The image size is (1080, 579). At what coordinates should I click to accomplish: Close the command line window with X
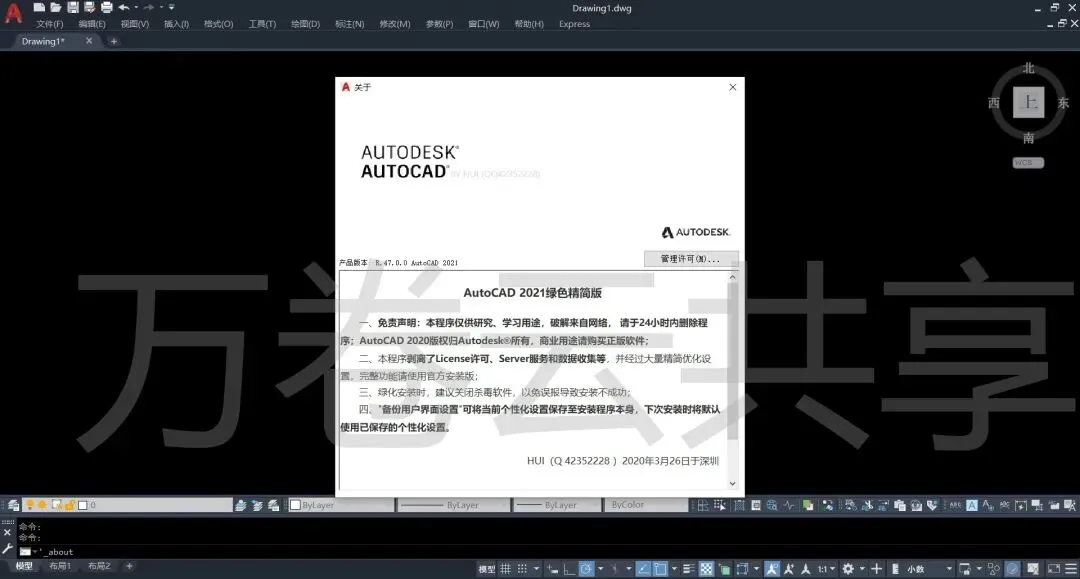(x=7, y=532)
